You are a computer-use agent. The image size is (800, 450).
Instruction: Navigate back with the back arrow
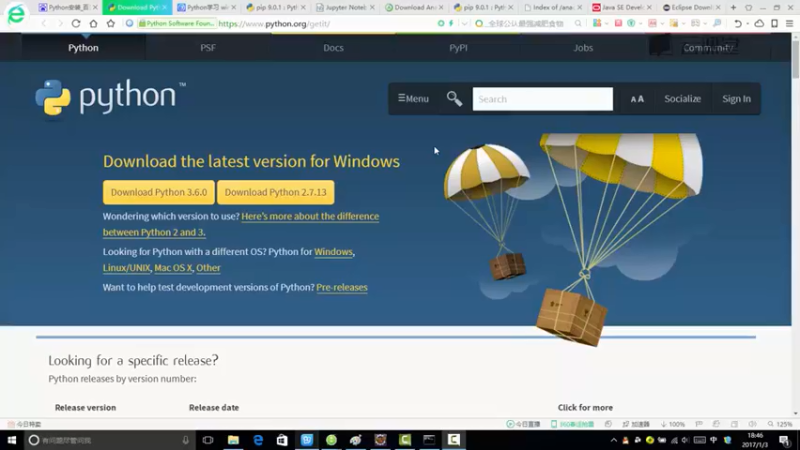44,23
